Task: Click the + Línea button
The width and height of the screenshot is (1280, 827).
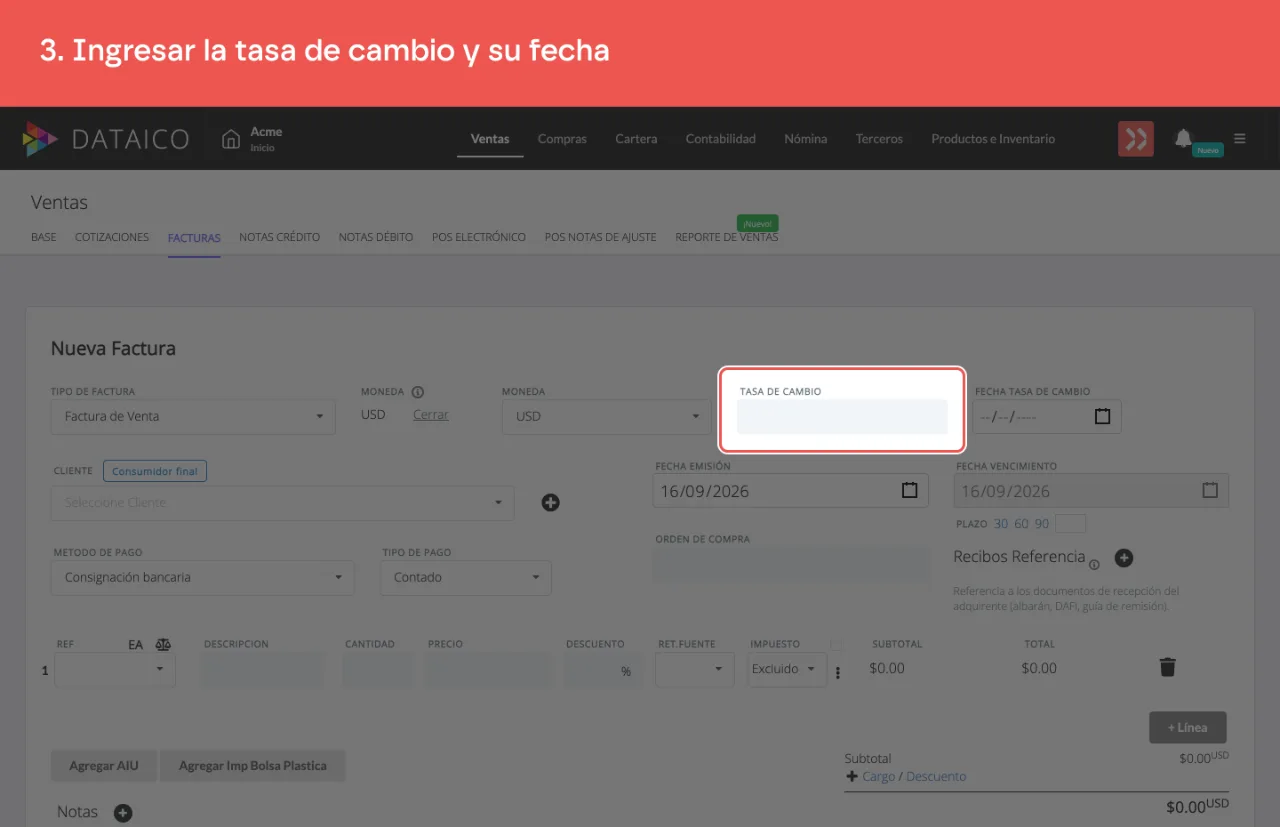Action: click(1188, 727)
